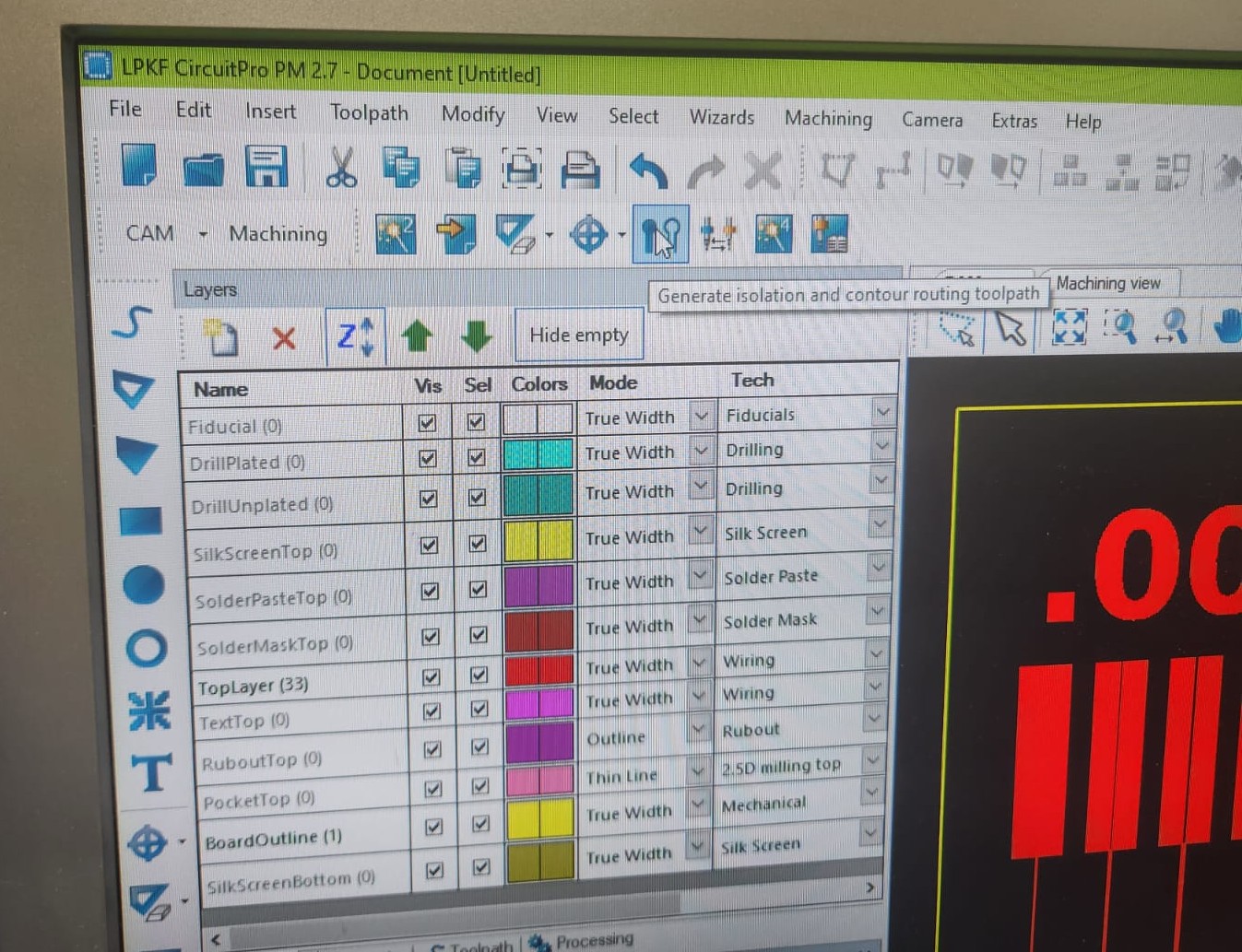Open the Mode dropdown for the Fiducial layer
1242x952 pixels.
tap(701, 416)
